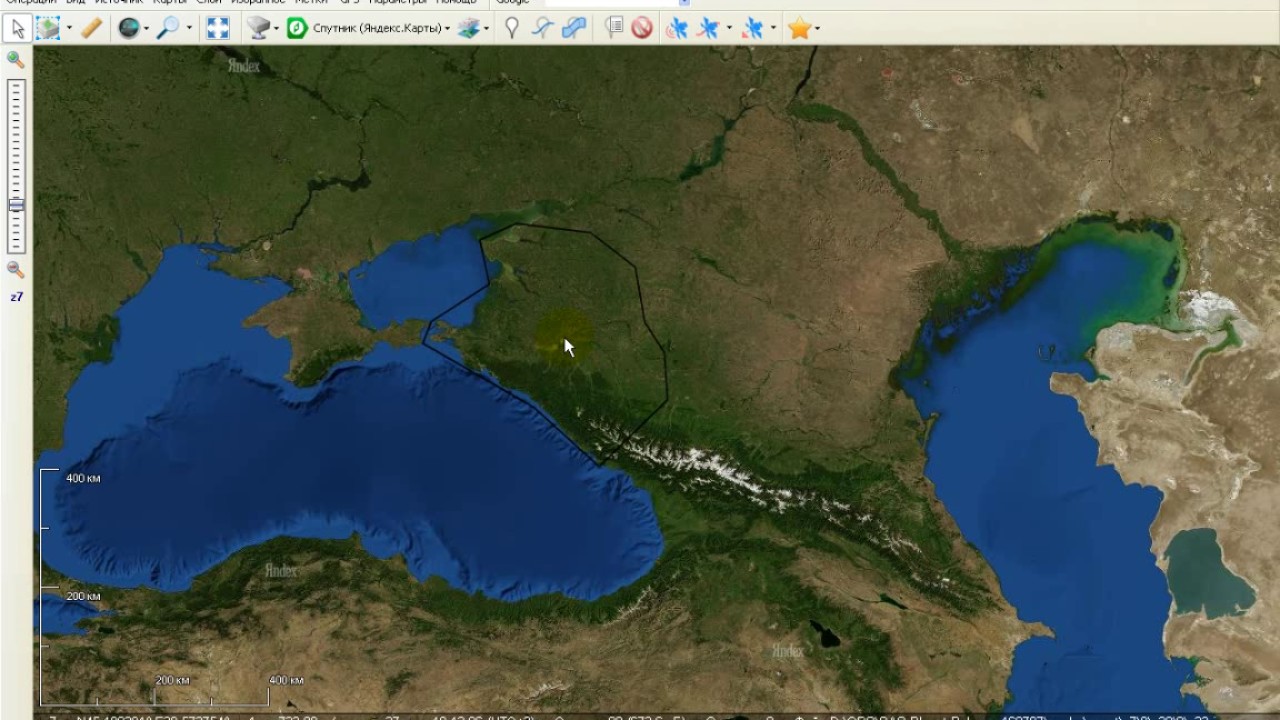Expand the layers icon dropdown arrow

point(487,28)
